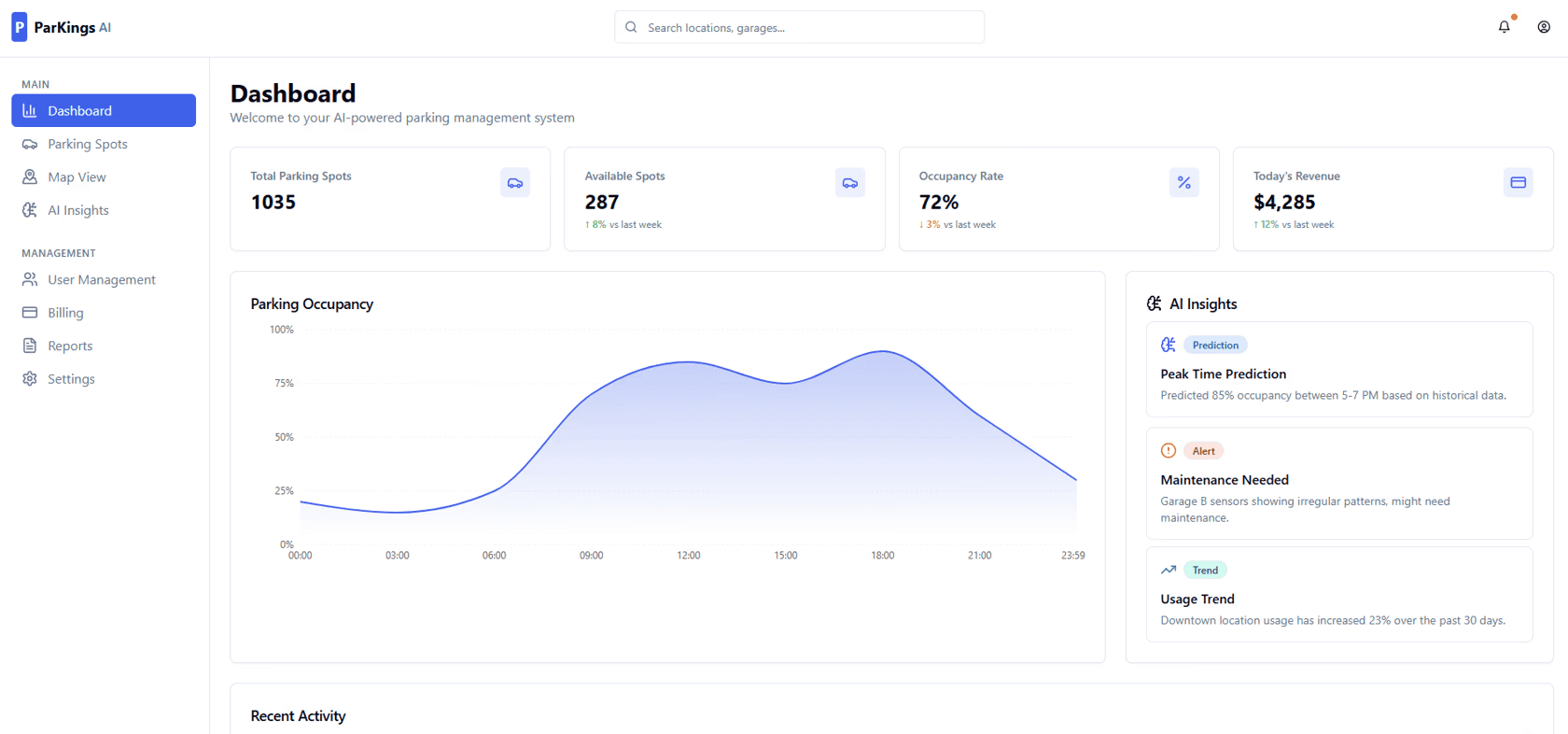The width and height of the screenshot is (1568, 734).
Task: Click the Recent Activity heading
Action: (x=298, y=715)
